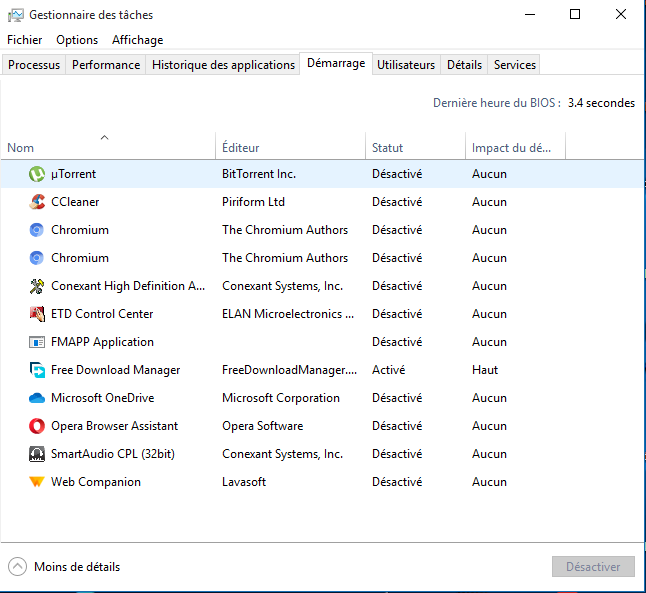Click the Opera Browser Assistant icon
Screen dimensions: 646x593
tap(37, 426)
